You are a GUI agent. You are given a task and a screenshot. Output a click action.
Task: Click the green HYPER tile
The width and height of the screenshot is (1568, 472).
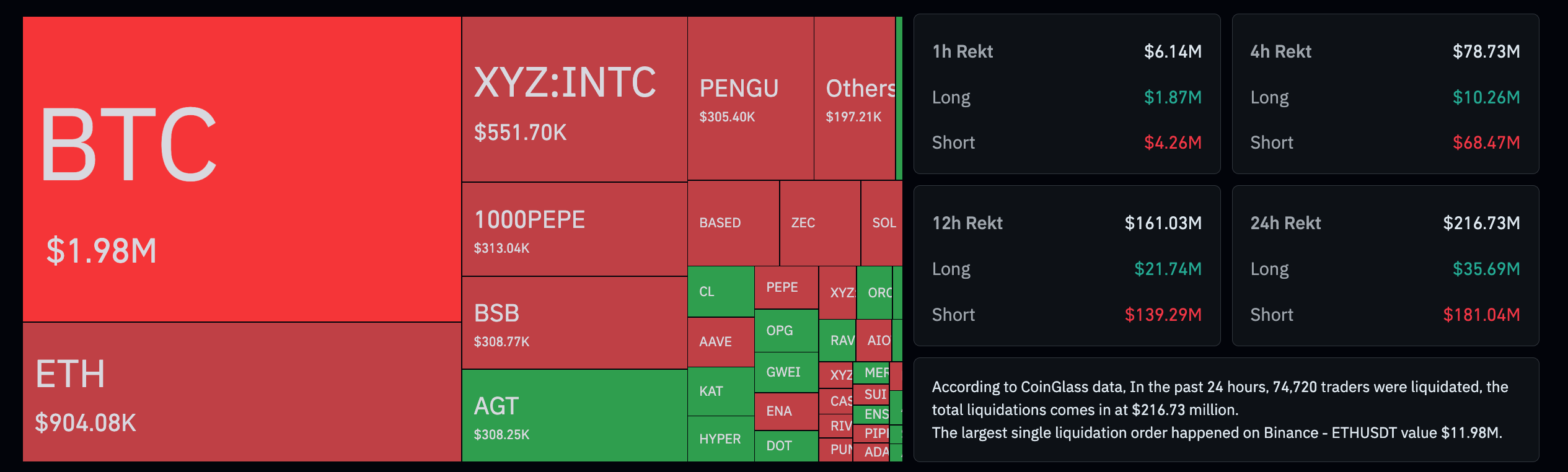(720, 439)
